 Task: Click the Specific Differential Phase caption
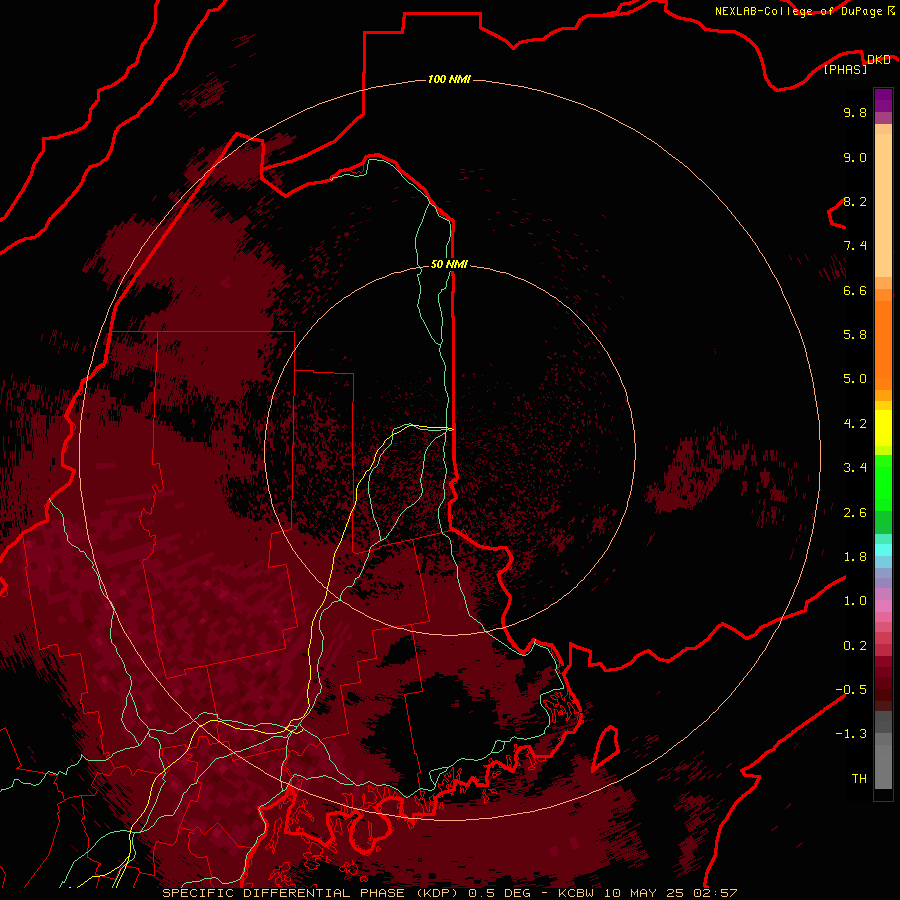click(x=449, y=893)
